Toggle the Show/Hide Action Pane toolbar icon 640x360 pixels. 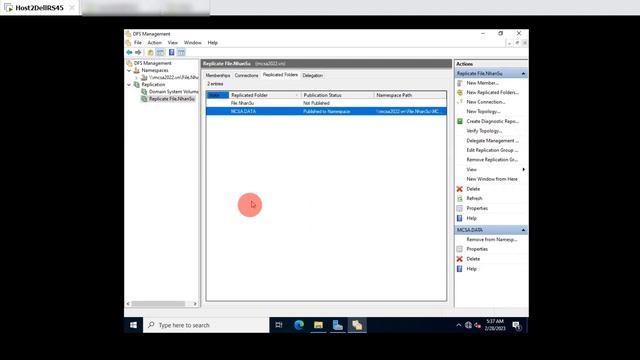point(181,53)
